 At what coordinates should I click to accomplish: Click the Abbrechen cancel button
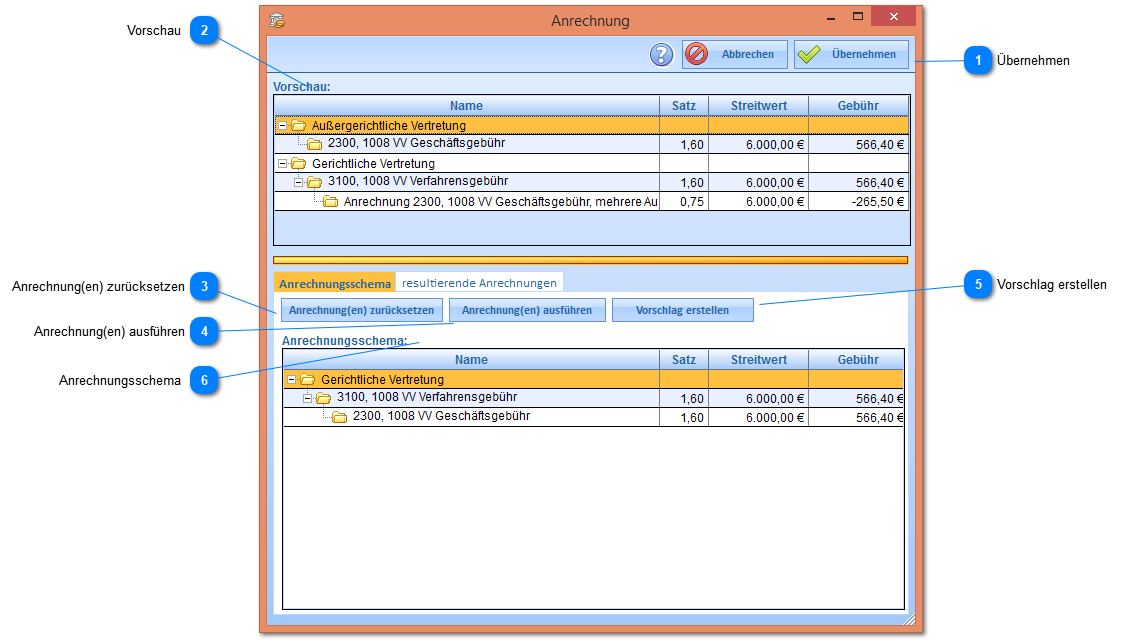(x=735, y=55)
